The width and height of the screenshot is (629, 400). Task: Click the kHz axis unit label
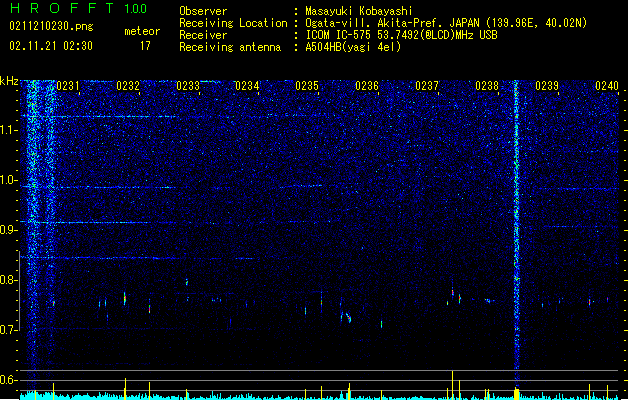pos(9,81)
